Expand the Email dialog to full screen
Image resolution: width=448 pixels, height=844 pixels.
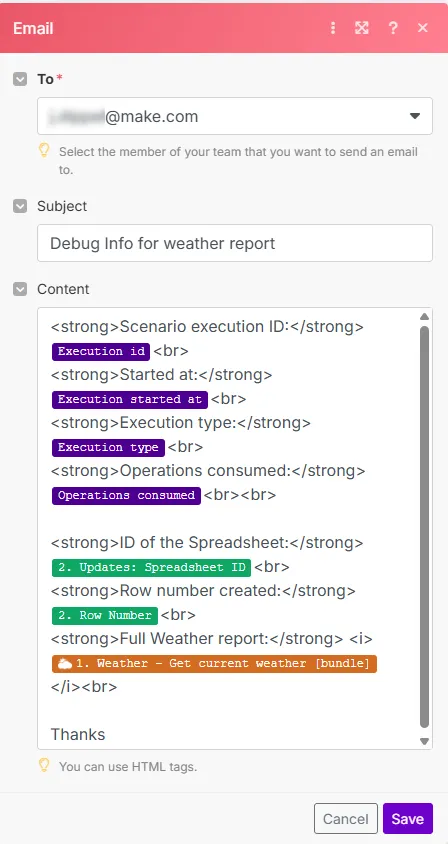coord(362,28)
